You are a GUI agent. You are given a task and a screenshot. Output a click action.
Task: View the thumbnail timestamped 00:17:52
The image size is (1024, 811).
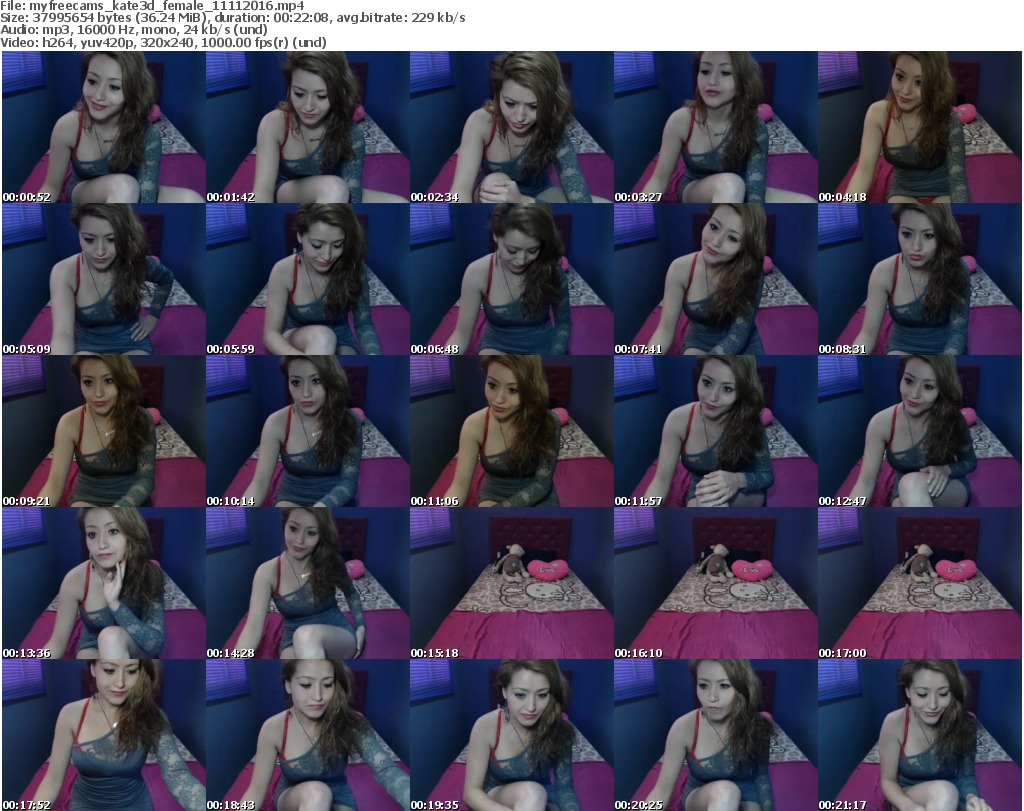[x=104, y=735]
